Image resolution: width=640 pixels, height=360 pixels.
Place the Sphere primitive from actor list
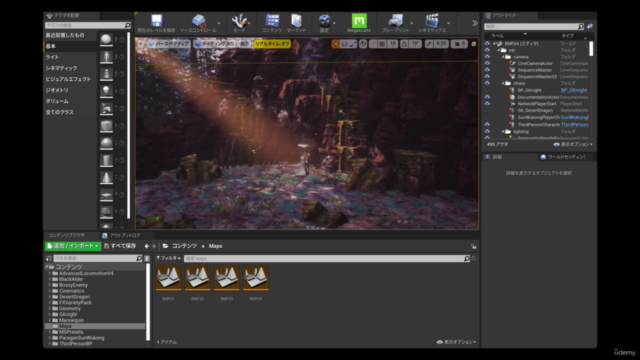click(106, 143)
